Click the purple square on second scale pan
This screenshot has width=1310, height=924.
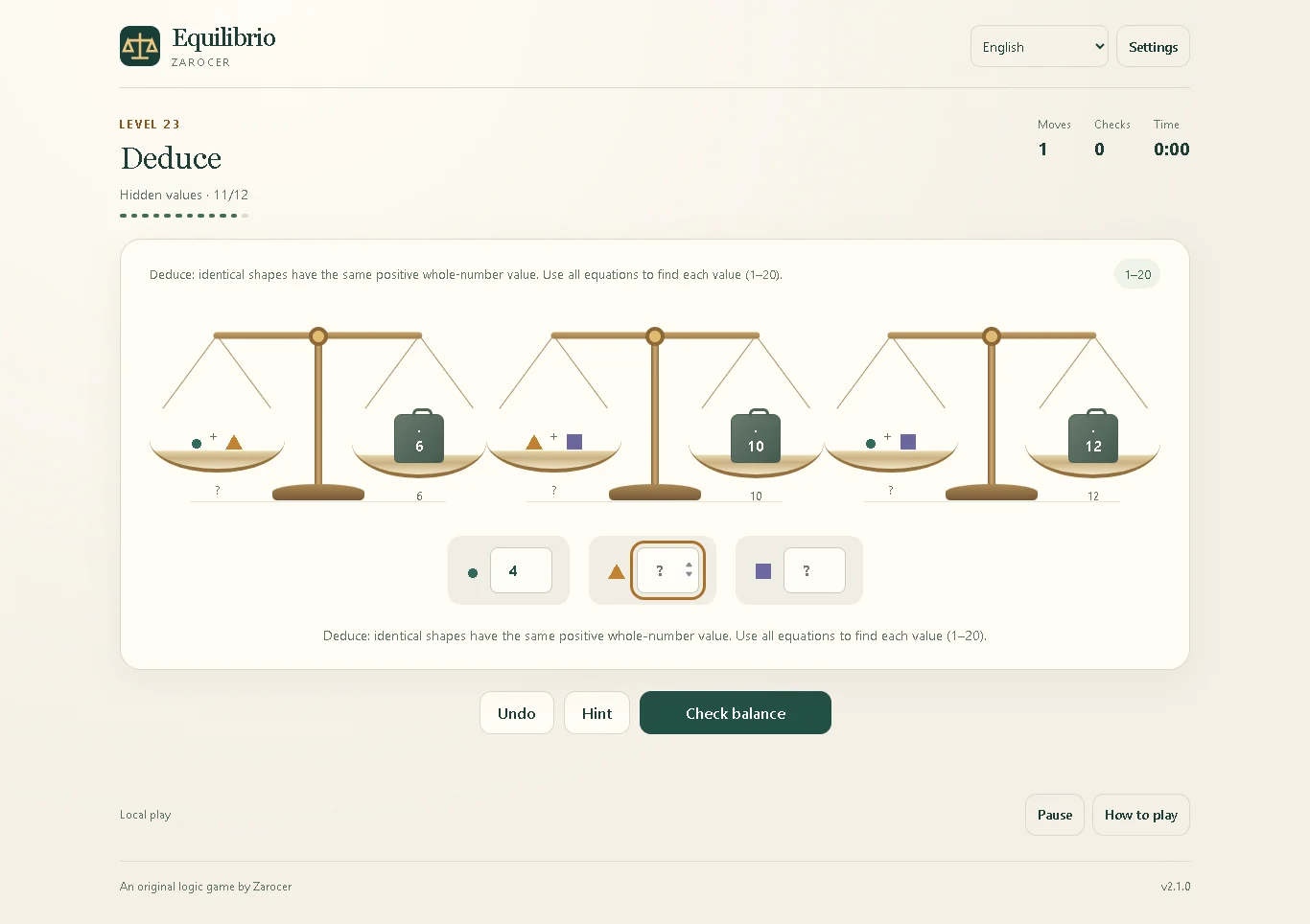coord(574,442)
